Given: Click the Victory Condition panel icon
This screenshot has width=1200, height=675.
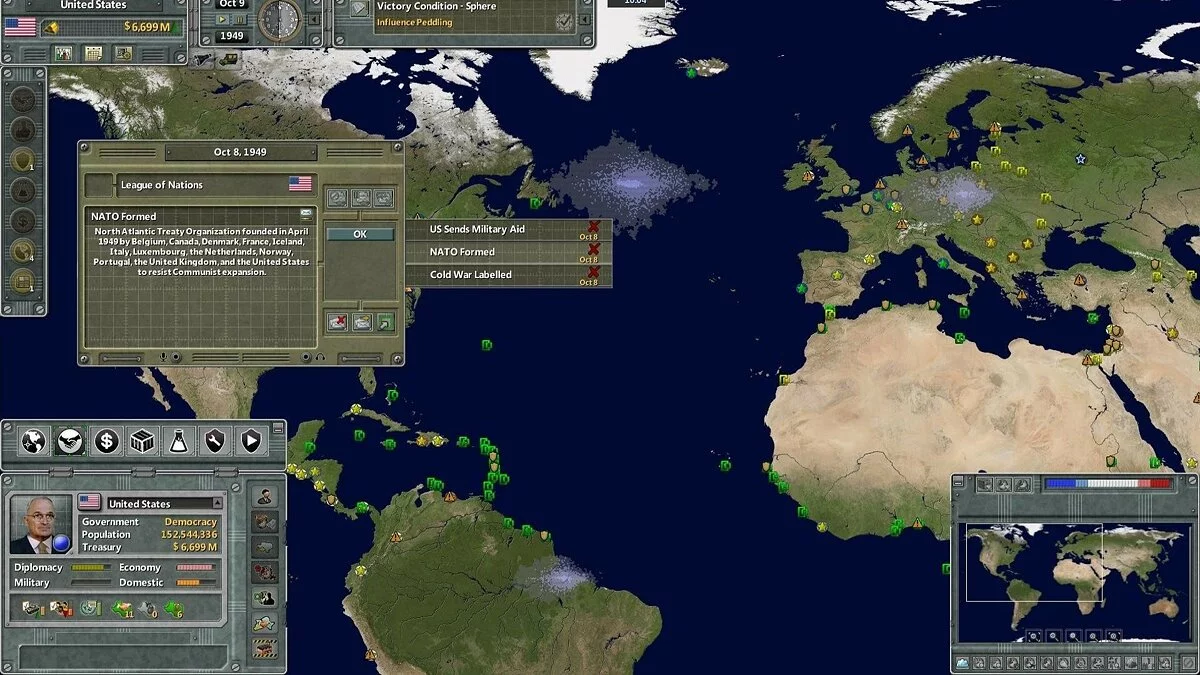Looking at the screenshot, I should tap(360, 9).
